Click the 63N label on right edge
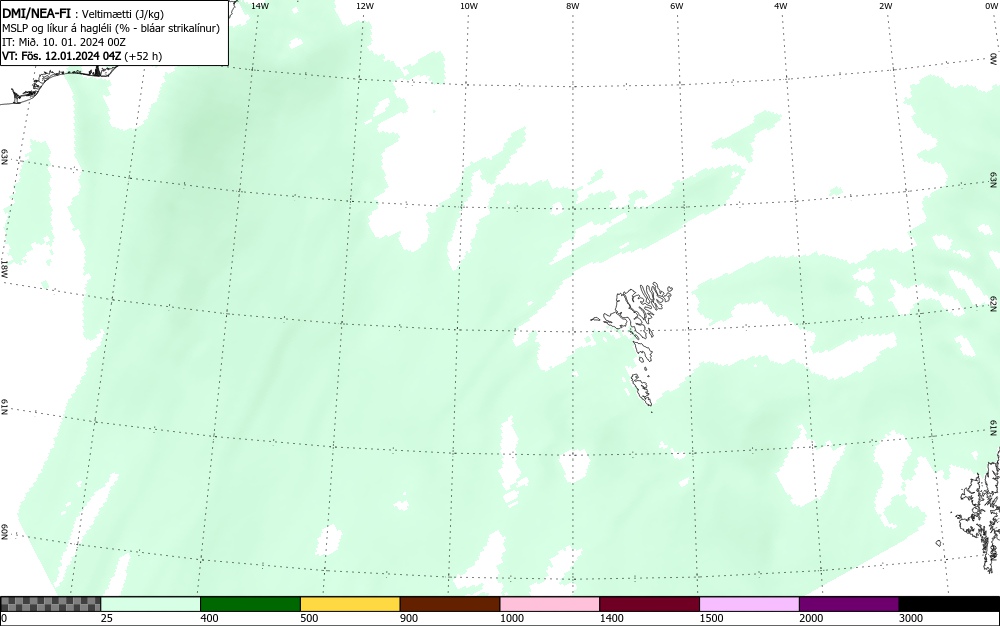Screen dimensions: 1000x626 pyautogui.click(x=994, y=180)
